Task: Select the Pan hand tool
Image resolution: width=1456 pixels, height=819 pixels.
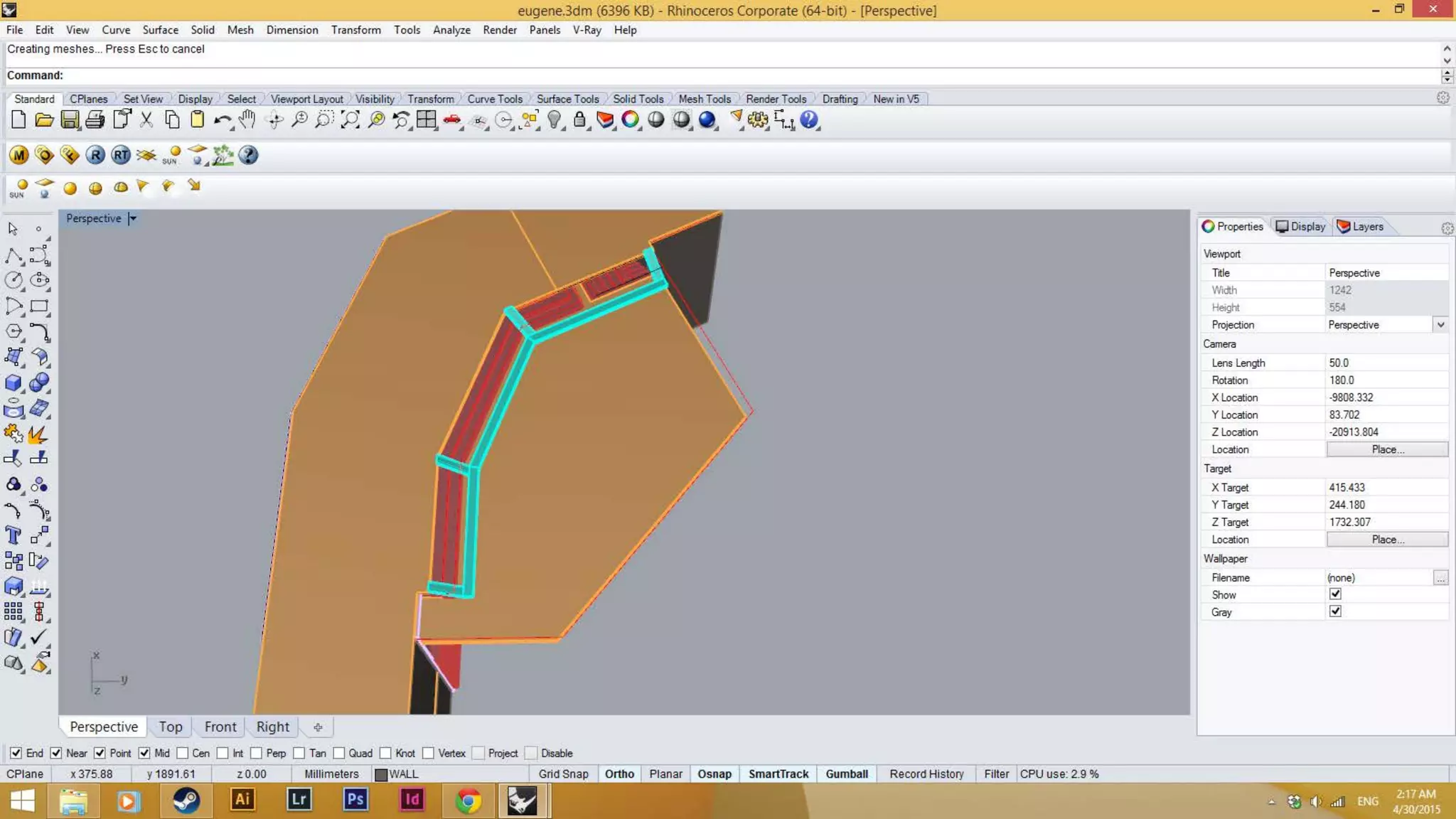Action: pos(247,120)
